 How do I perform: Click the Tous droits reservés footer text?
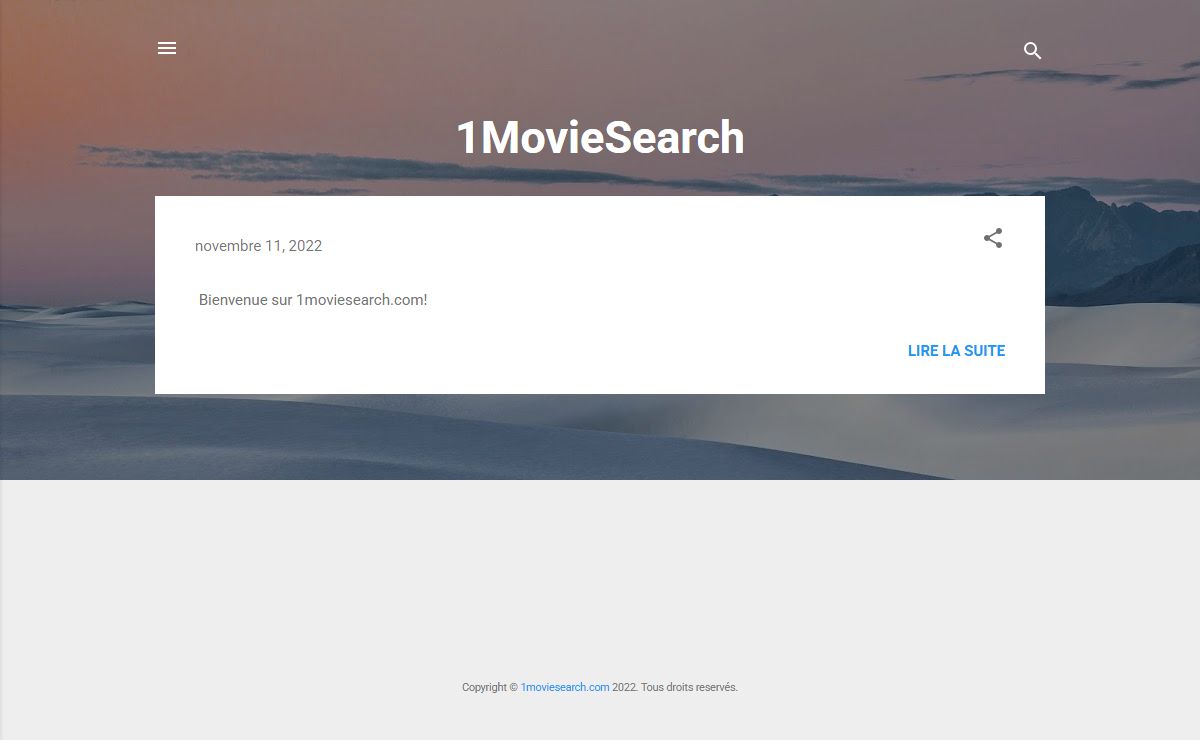pyautogui.click(x=689, y=687)
